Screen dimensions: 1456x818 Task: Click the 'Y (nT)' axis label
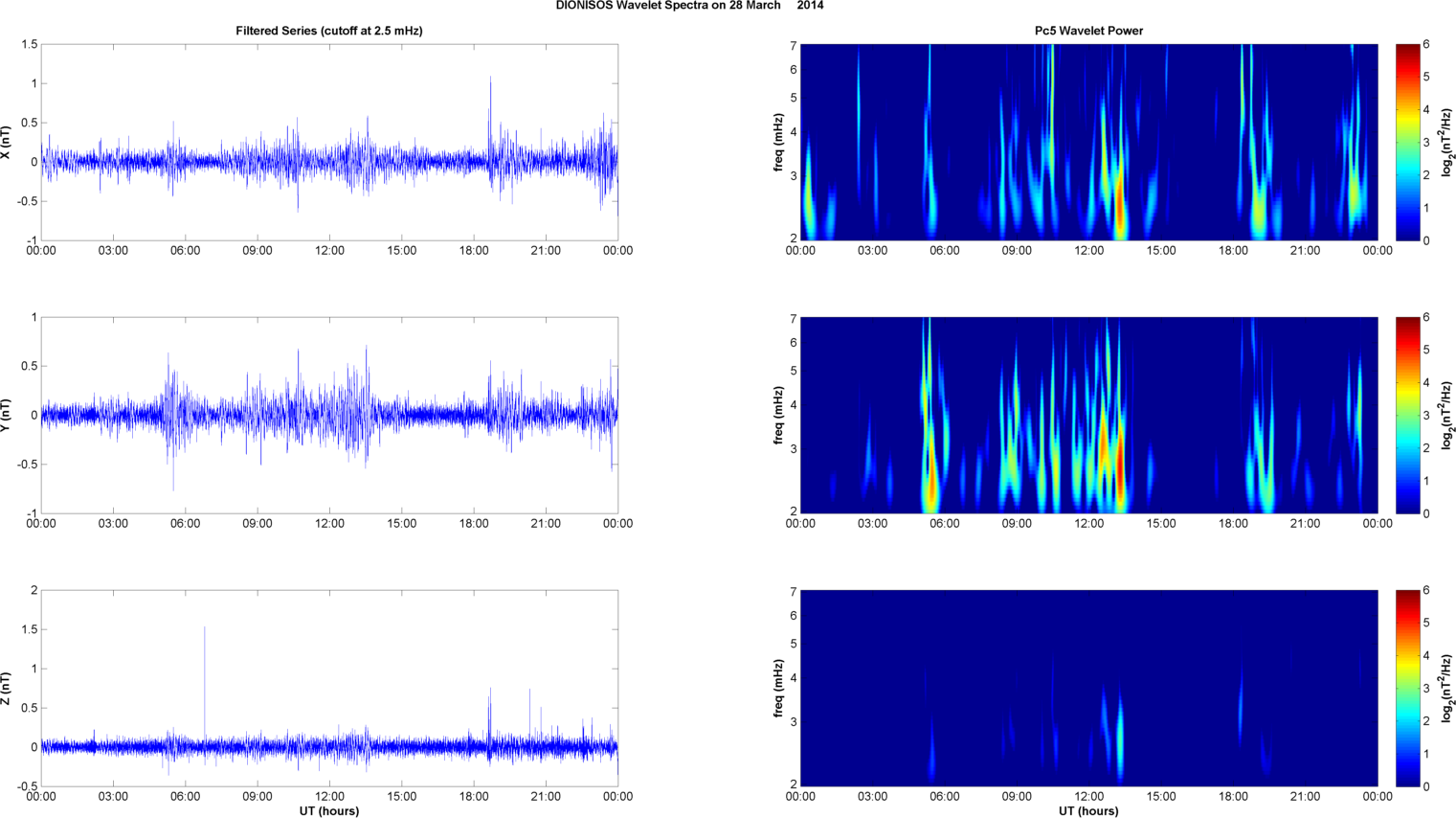[x=7, y=415]
